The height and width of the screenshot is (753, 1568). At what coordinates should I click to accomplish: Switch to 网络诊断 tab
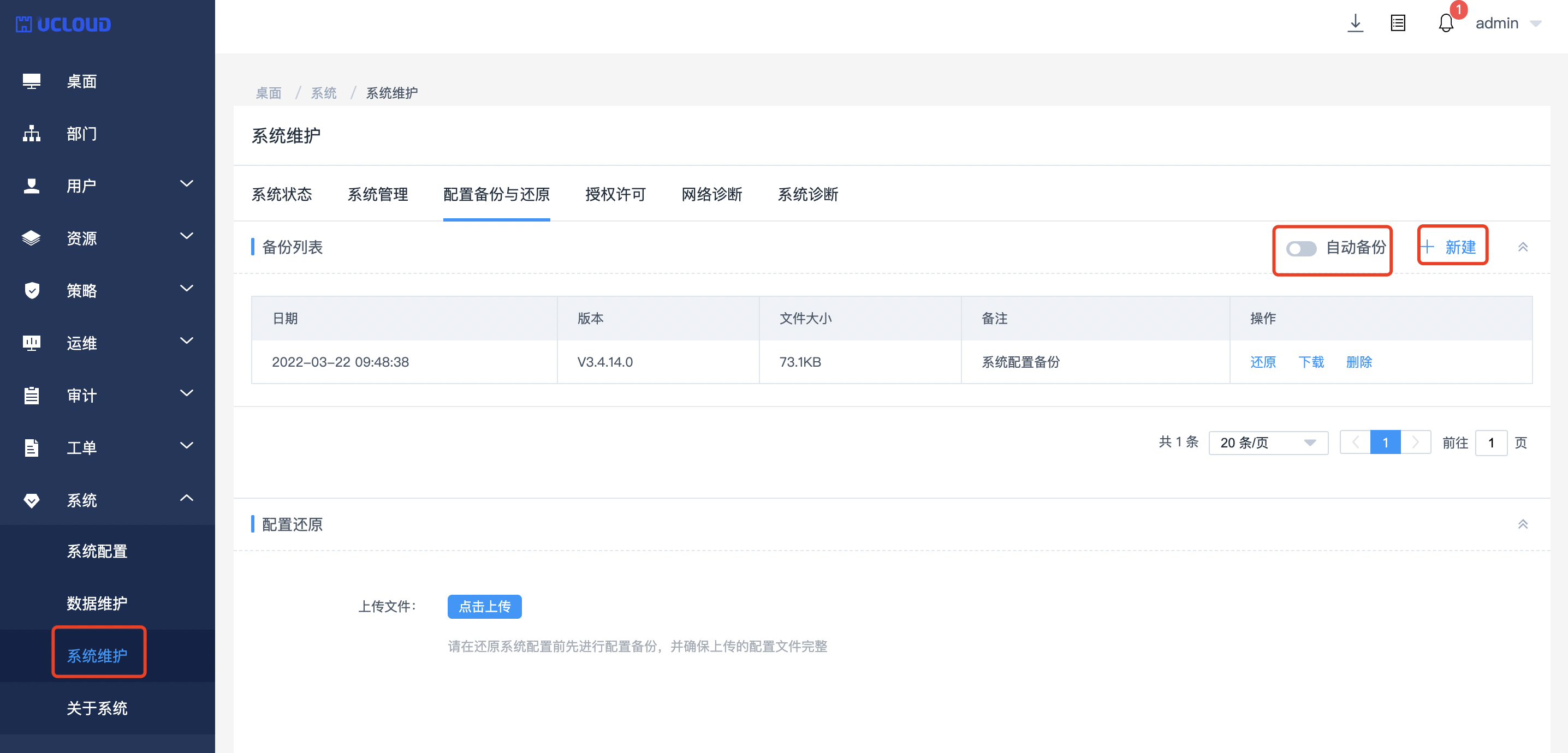point(711,195)
